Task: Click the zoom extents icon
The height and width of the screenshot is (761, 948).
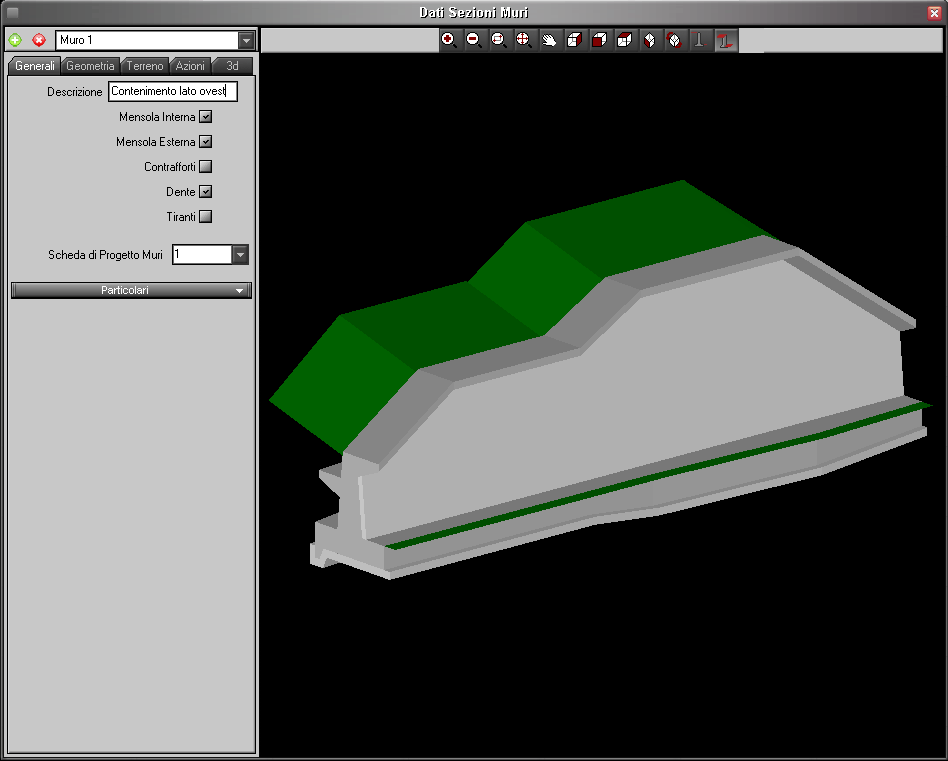Action: pyautogui.click(x=524, y=40)
